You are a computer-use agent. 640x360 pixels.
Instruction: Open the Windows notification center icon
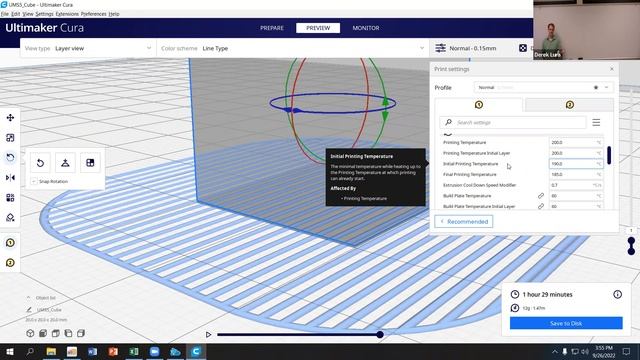coord(626,351)
